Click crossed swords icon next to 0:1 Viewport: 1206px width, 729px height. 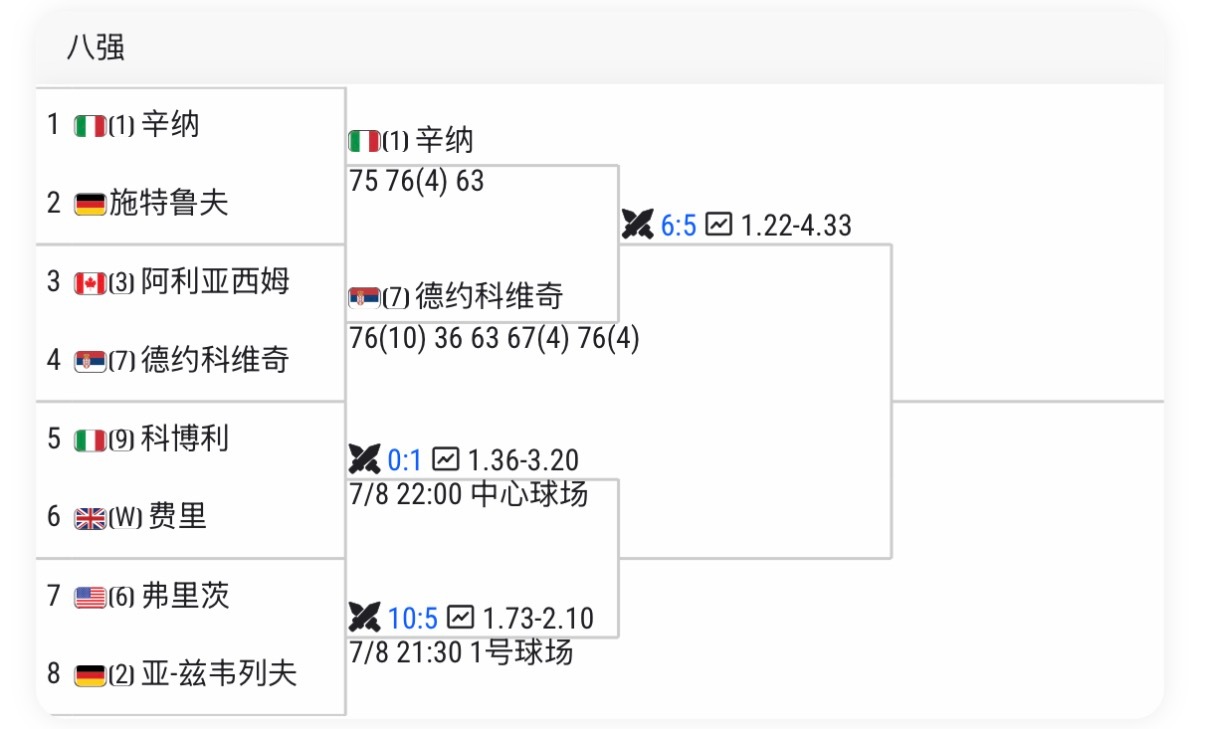coord(364,459)
